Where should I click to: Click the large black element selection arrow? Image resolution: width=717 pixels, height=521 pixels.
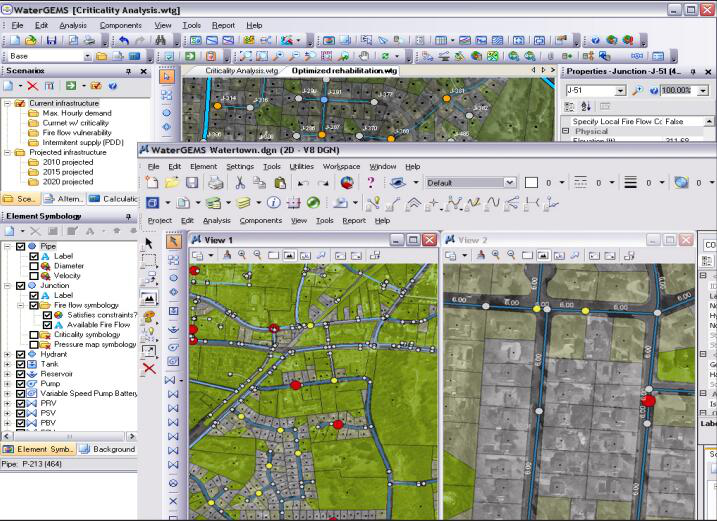[149, 242]
